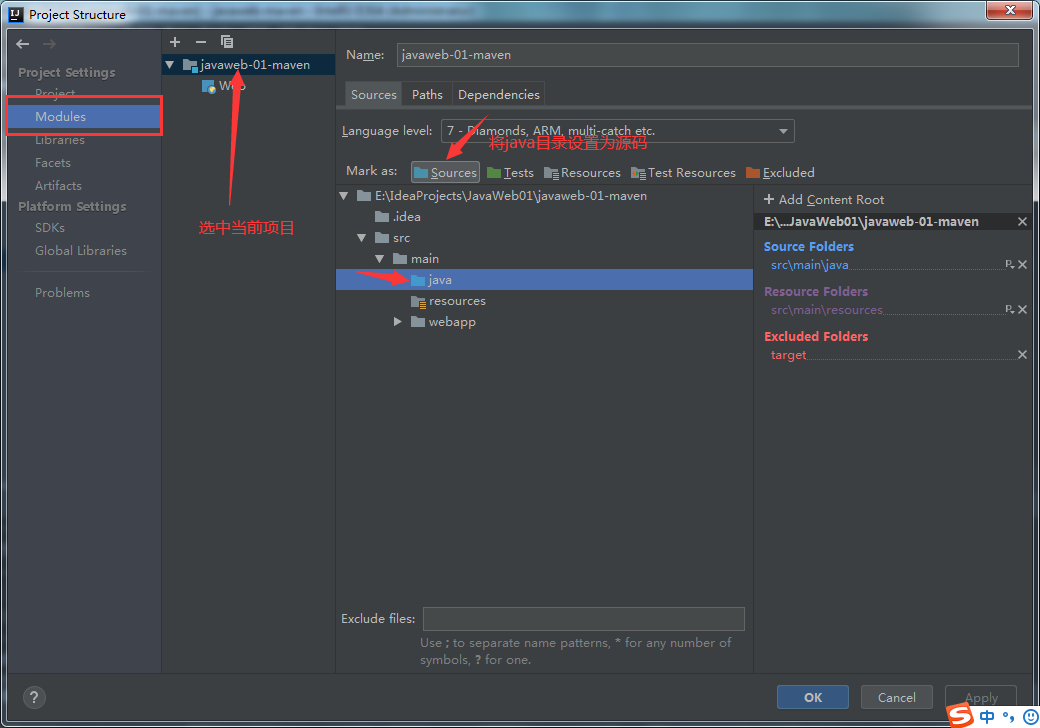Focus the module Name field
Screen dimensions: 1040x728
[x=708, y=55]
